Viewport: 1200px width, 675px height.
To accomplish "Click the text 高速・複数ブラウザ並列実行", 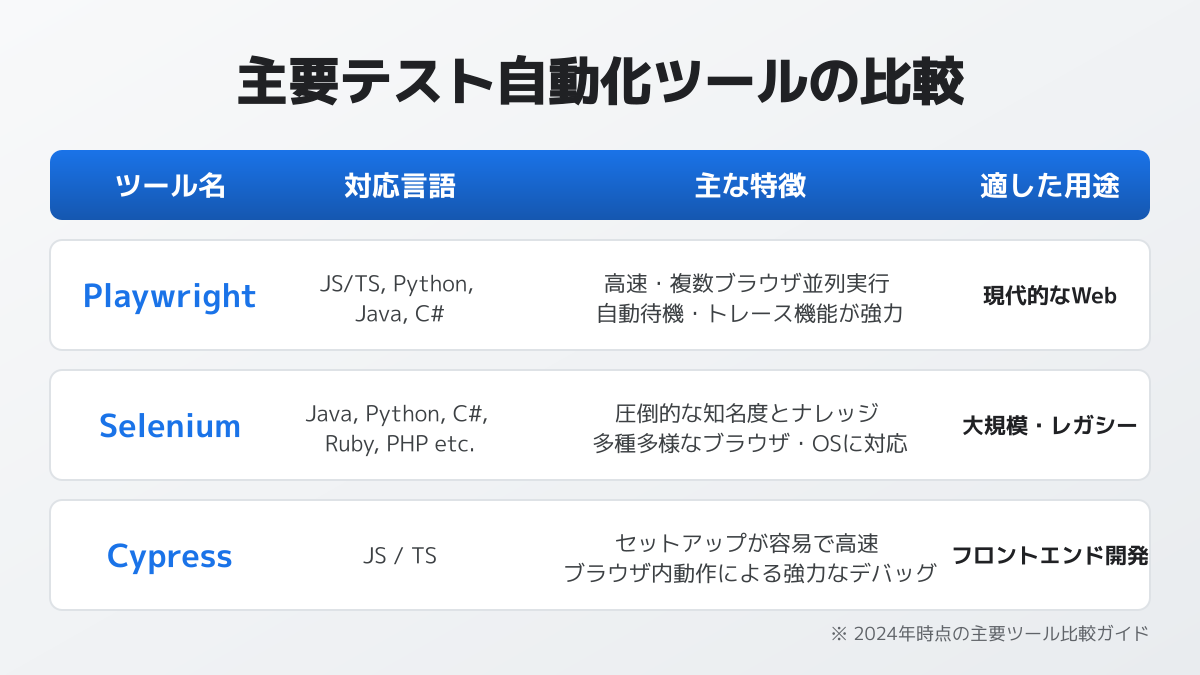I will point(746,283).
